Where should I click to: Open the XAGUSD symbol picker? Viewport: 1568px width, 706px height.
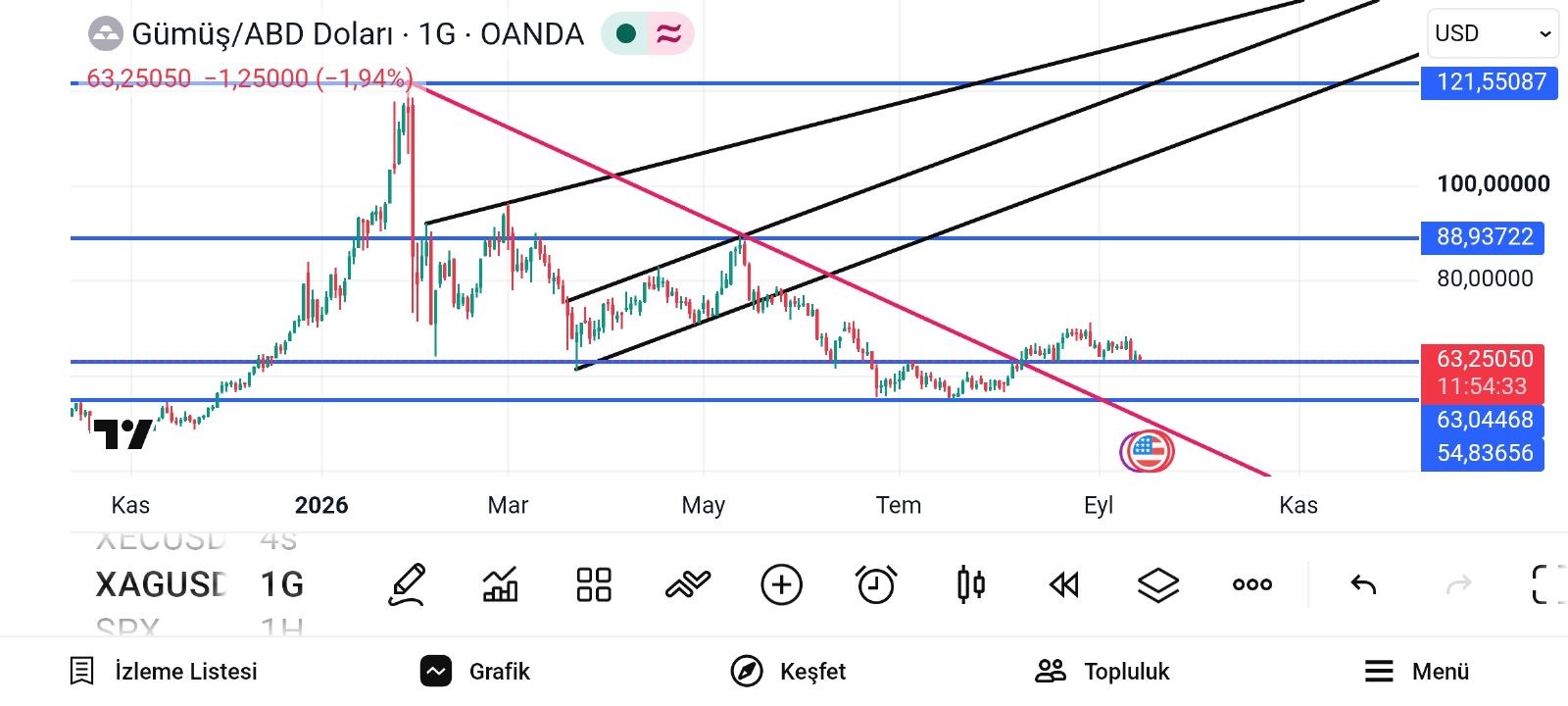pos(161,585)
